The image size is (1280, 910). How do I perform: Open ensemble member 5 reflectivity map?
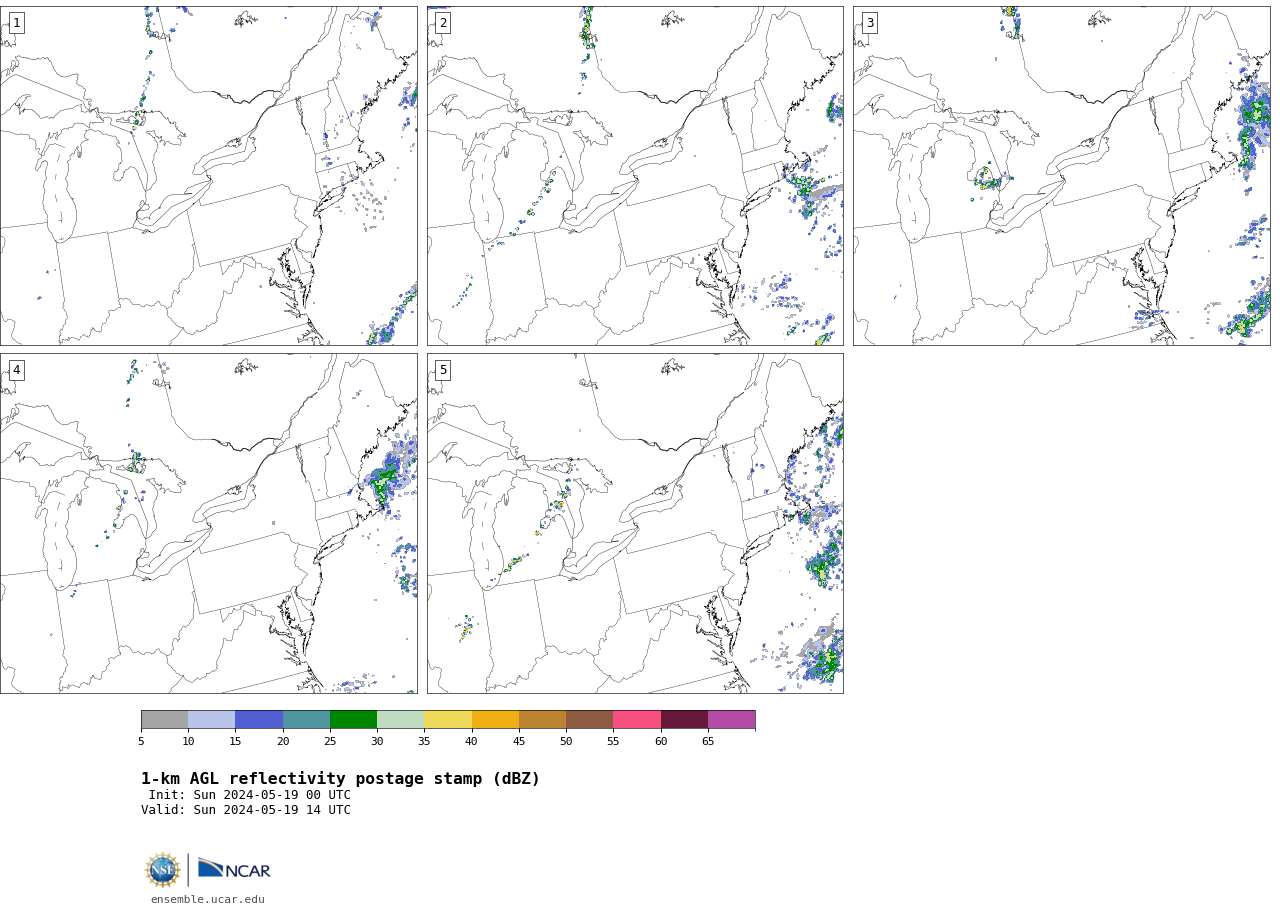[x=635, y=523]
